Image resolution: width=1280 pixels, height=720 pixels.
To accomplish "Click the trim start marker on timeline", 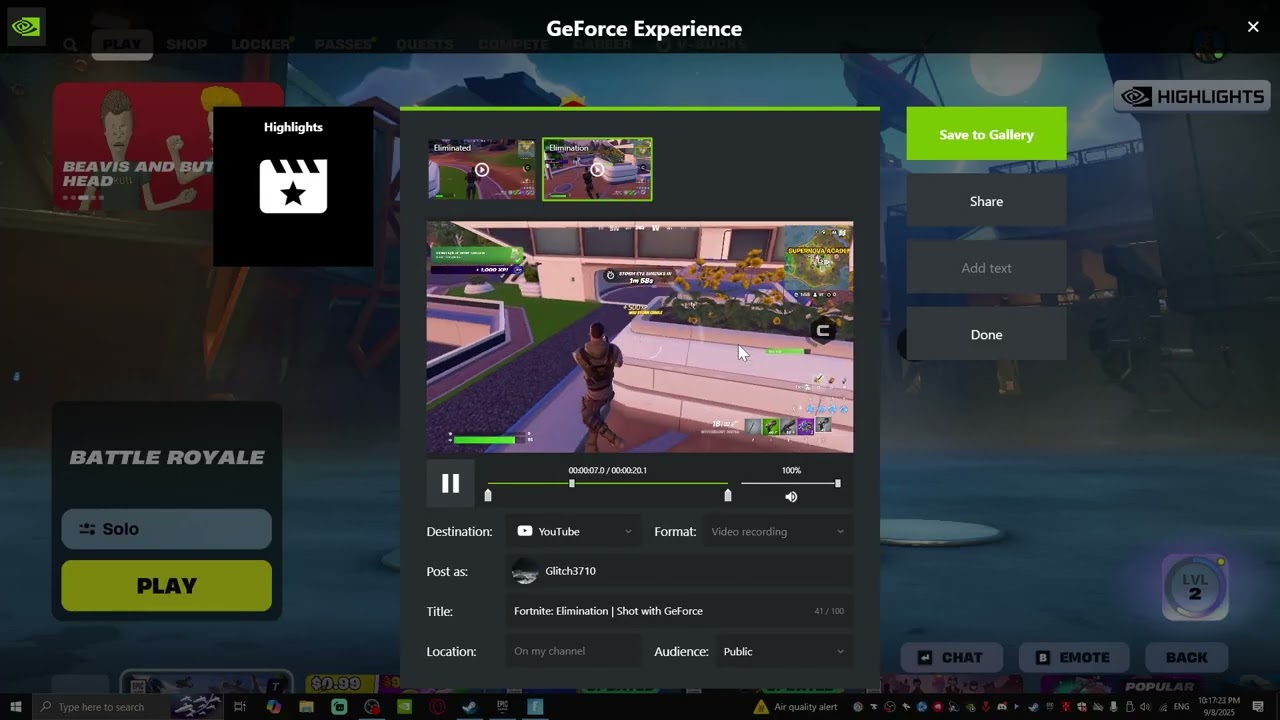I will 488,495.
